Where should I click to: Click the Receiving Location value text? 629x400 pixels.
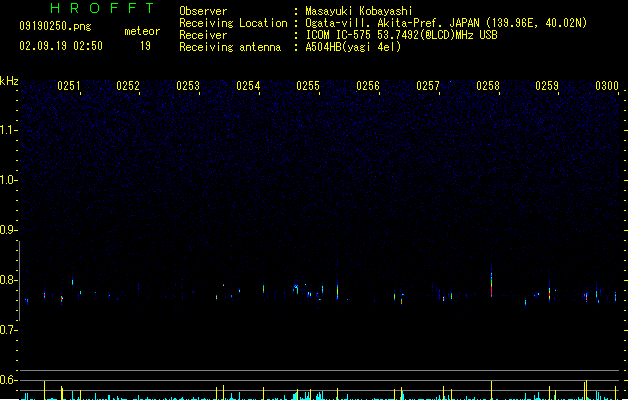tap(446, 23)
